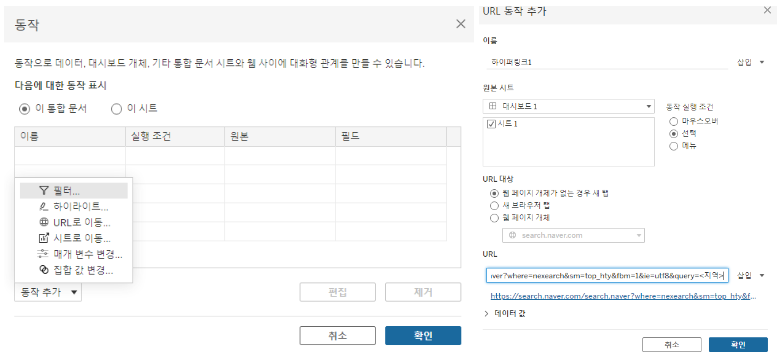
Task: Click the URL text input field
Action: [606, 276]
